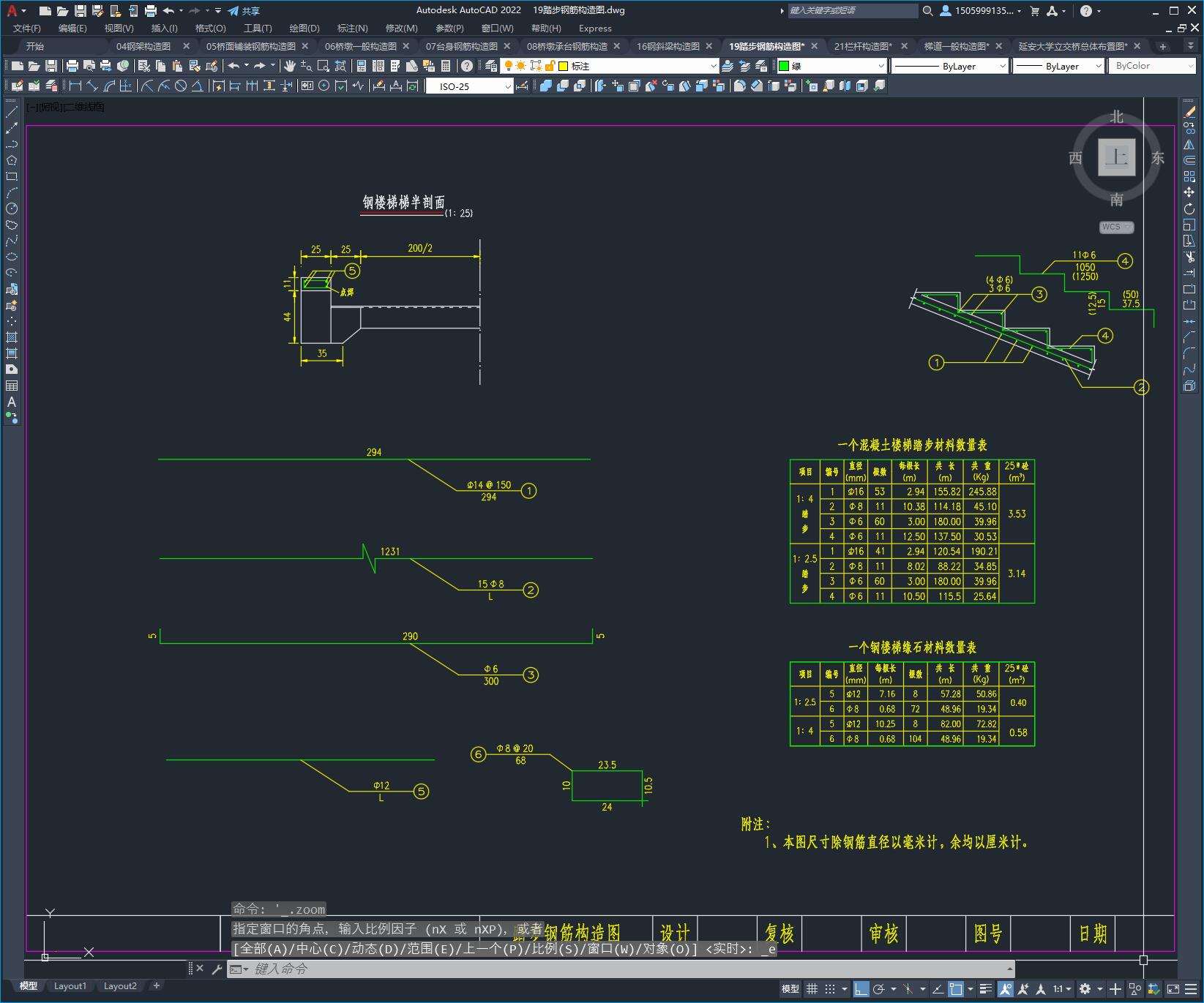This screenshot has height=1003, width=1204.
Task: Click the Trim tool in Modify toolbar
Action: (x=1189, y=257)
